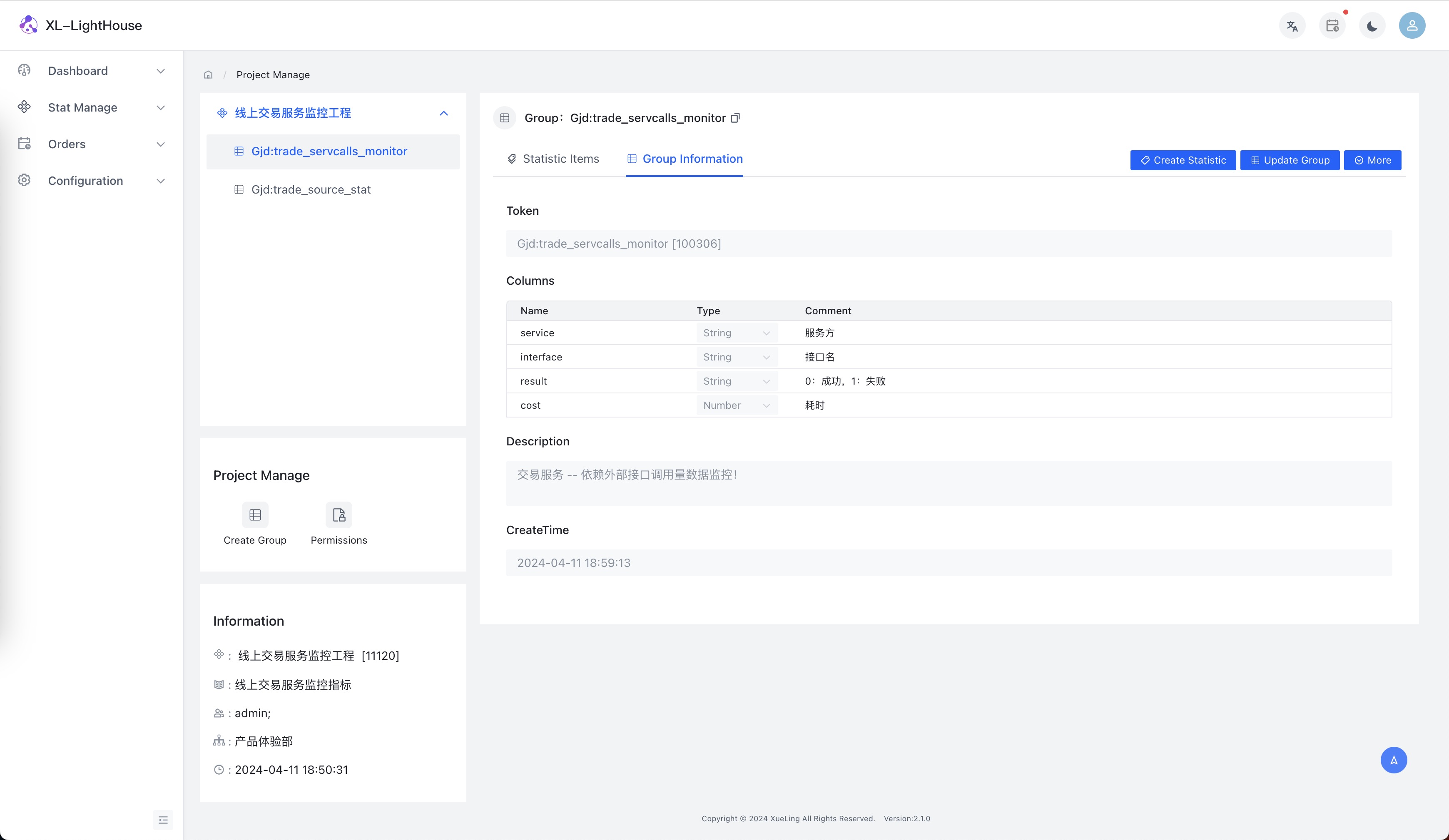Select the cost Number type dropdown

click(735, 405)
